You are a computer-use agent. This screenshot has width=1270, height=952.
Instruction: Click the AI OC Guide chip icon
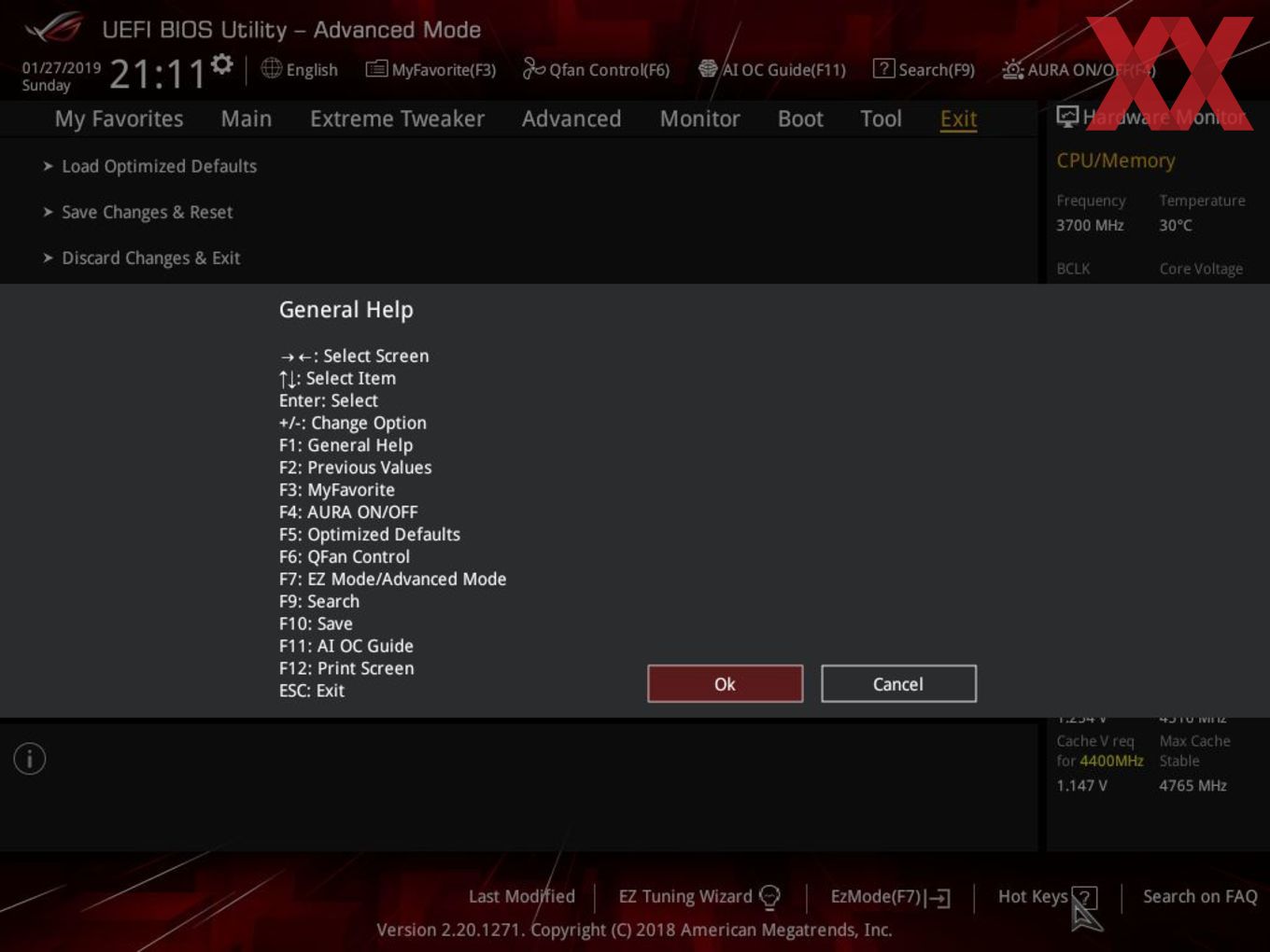[708, 68]
